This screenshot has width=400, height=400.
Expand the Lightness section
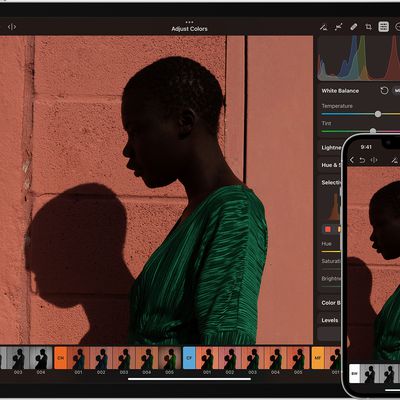[x=331, y=148]
